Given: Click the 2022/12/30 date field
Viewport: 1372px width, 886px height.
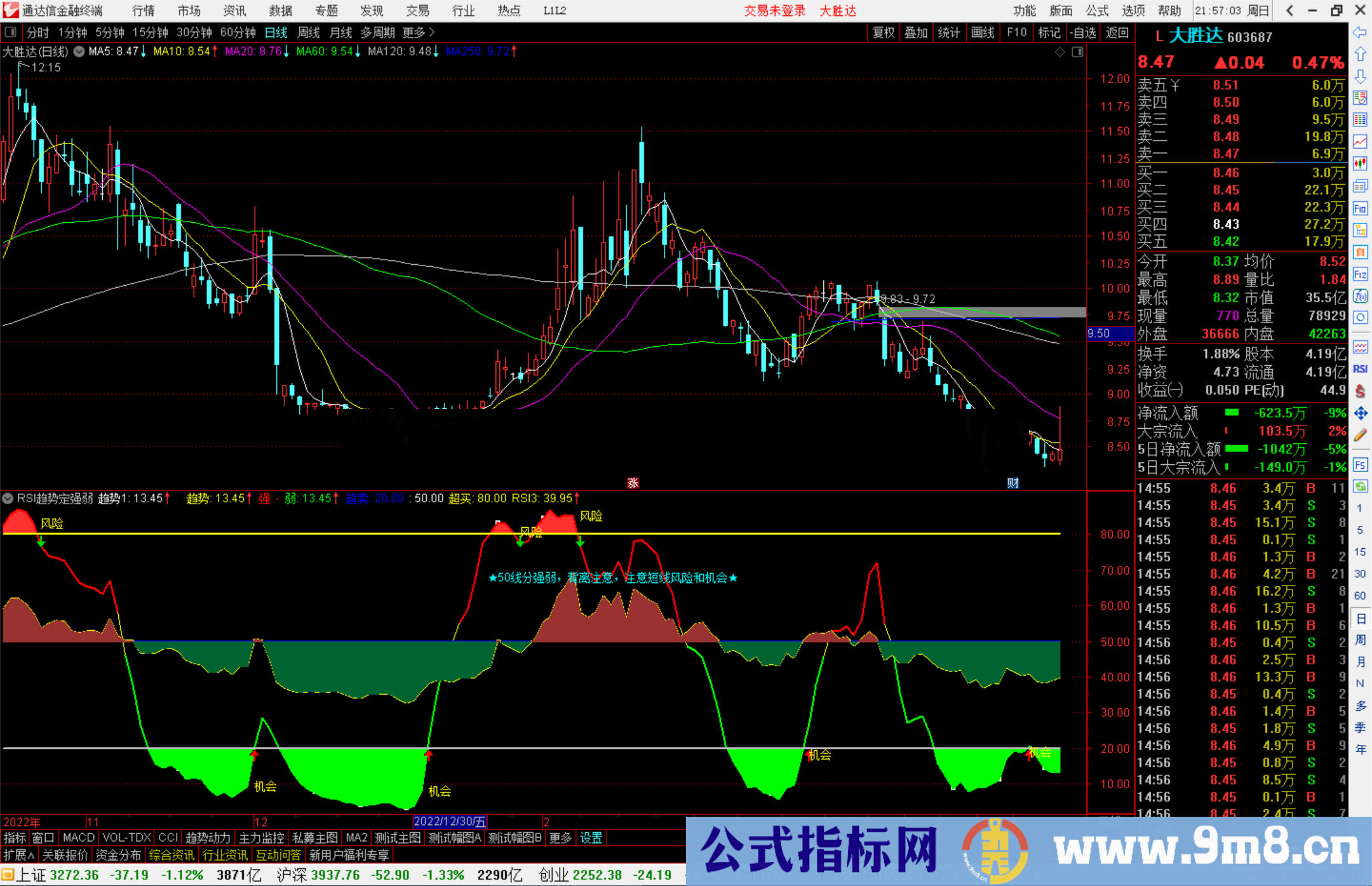Looking at the screenshot, I should click(x=451, y=822).
